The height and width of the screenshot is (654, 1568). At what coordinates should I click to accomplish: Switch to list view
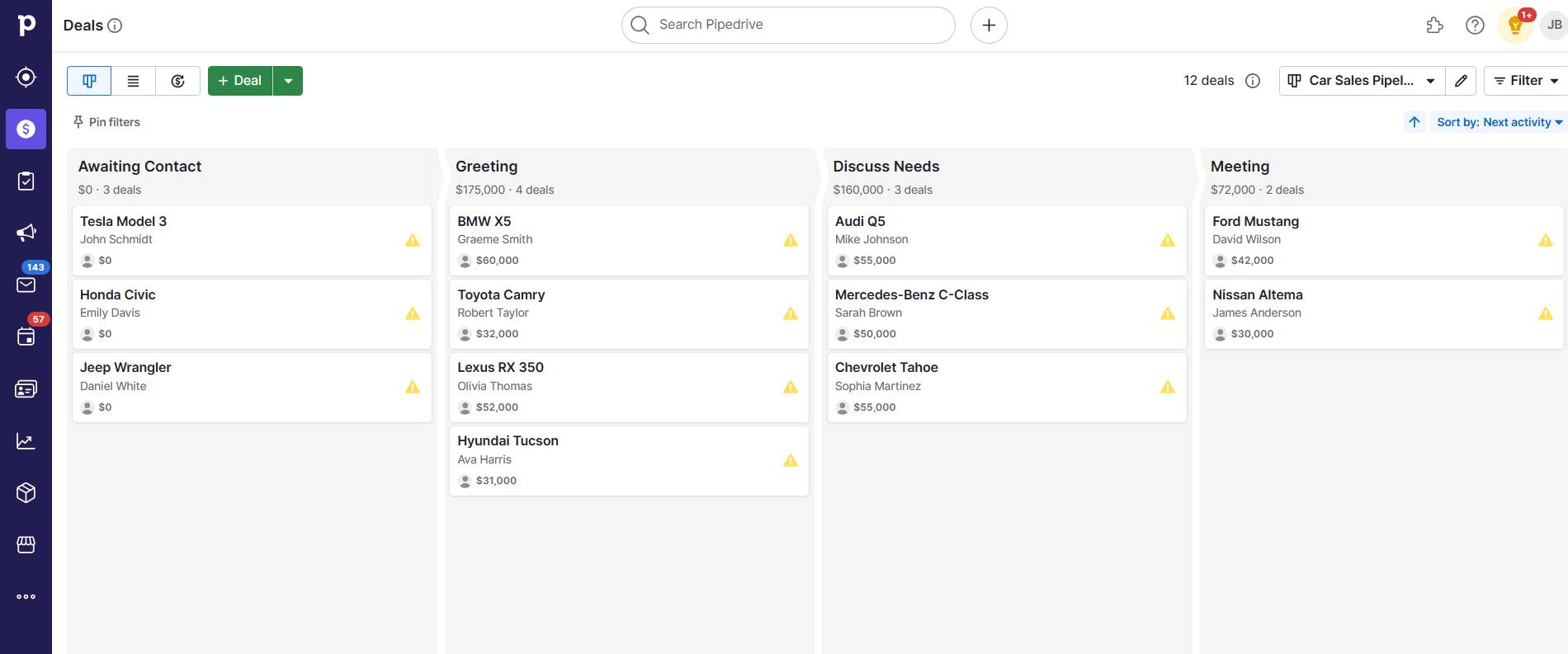[x=134, y=81]
